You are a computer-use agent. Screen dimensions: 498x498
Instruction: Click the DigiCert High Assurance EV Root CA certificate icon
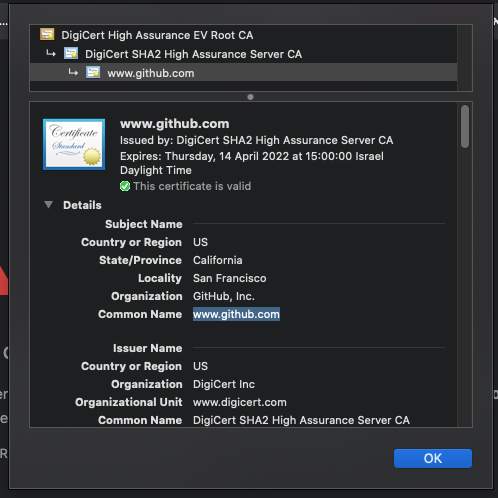pos(47,34)
